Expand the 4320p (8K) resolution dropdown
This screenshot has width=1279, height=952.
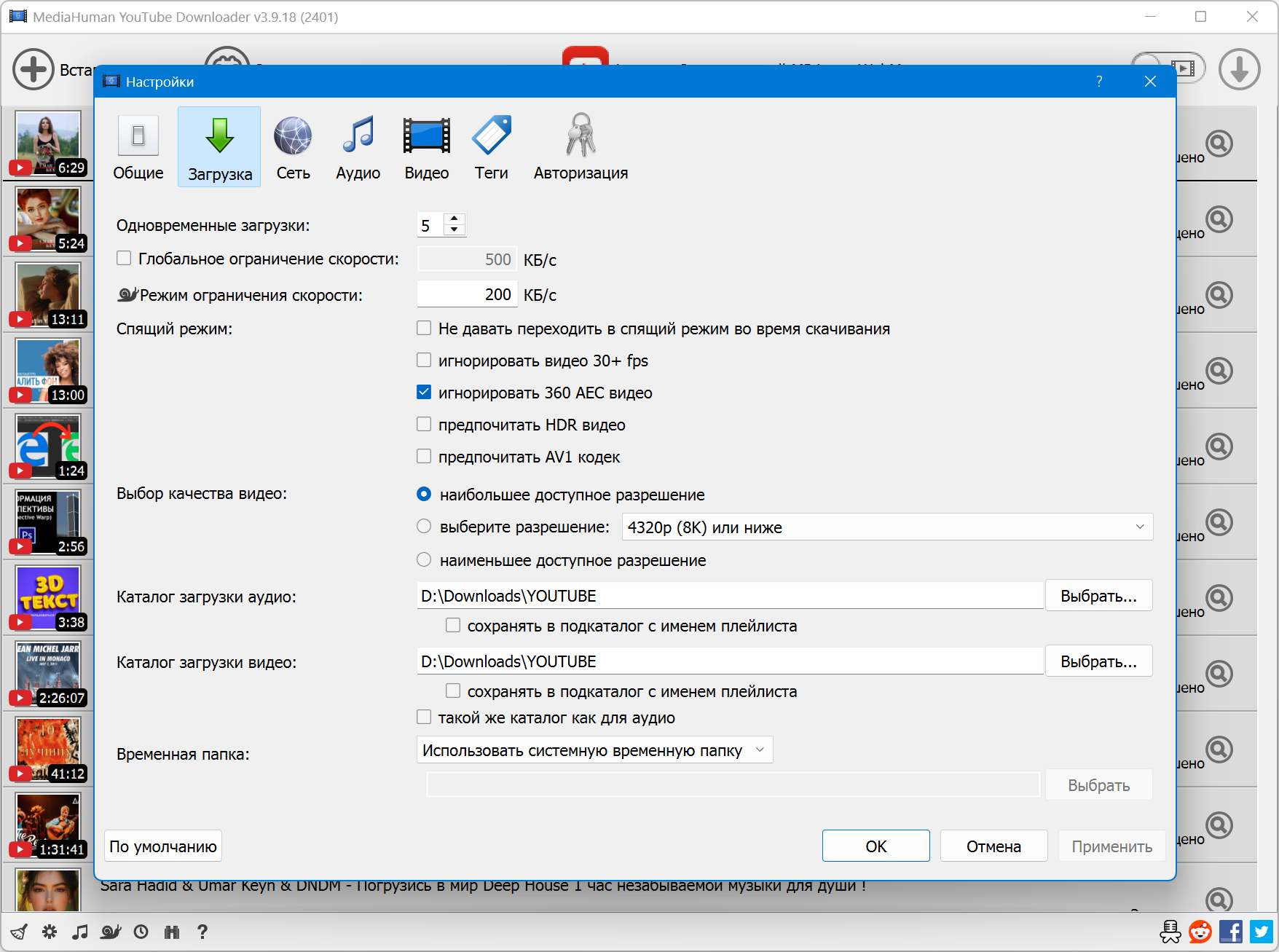886,527
